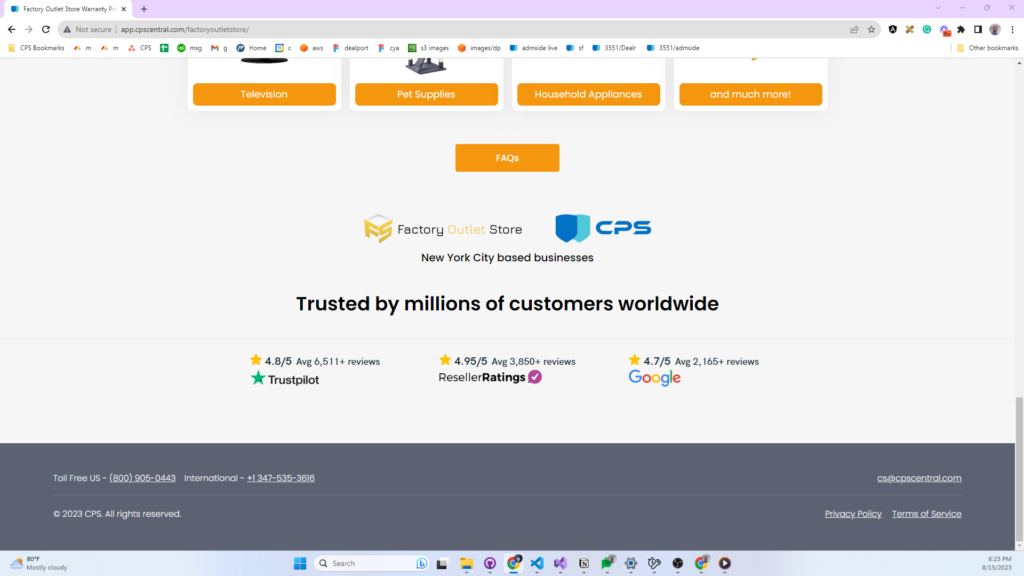The height and width of the screenshot is (576, 1024).
Task: Open Visual Studio Code from the taskbar
Action: [x=536, y=563]
